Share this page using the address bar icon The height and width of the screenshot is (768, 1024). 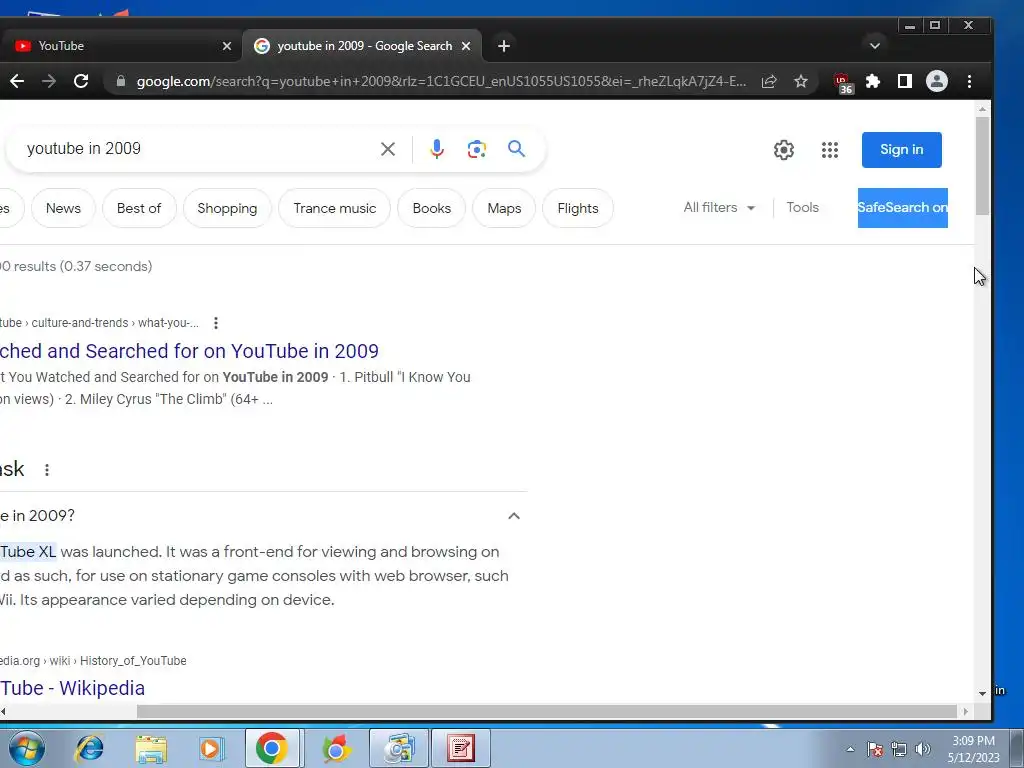tap(769, 81)
